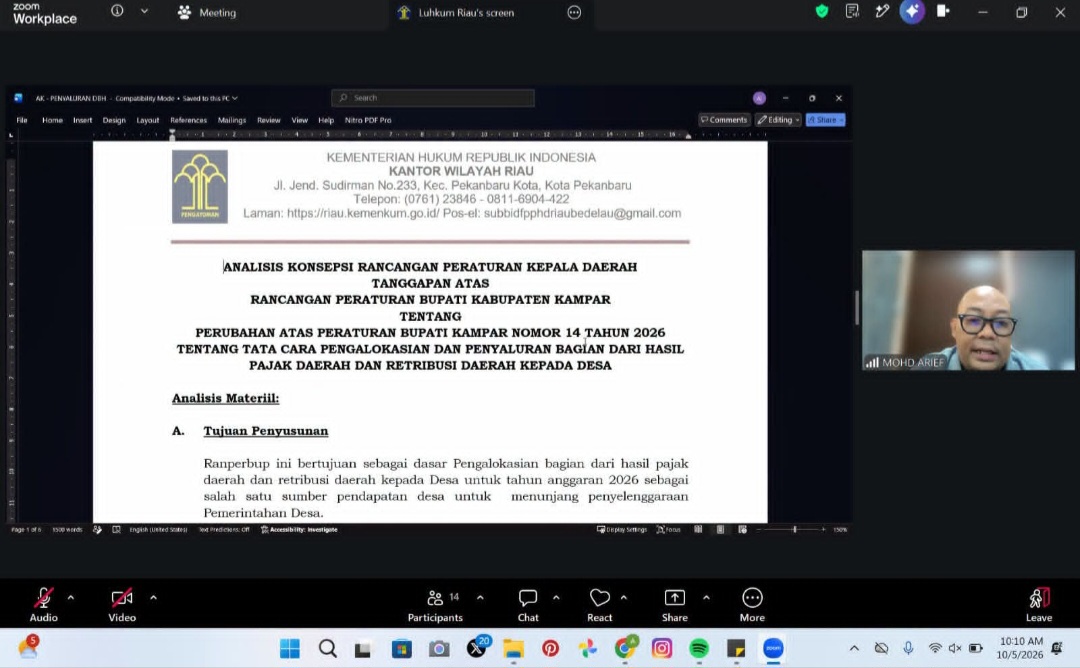Expand chevron next to Participants
The height and width of the screenshot is (668, 1080).
click(x=480, y=598)
